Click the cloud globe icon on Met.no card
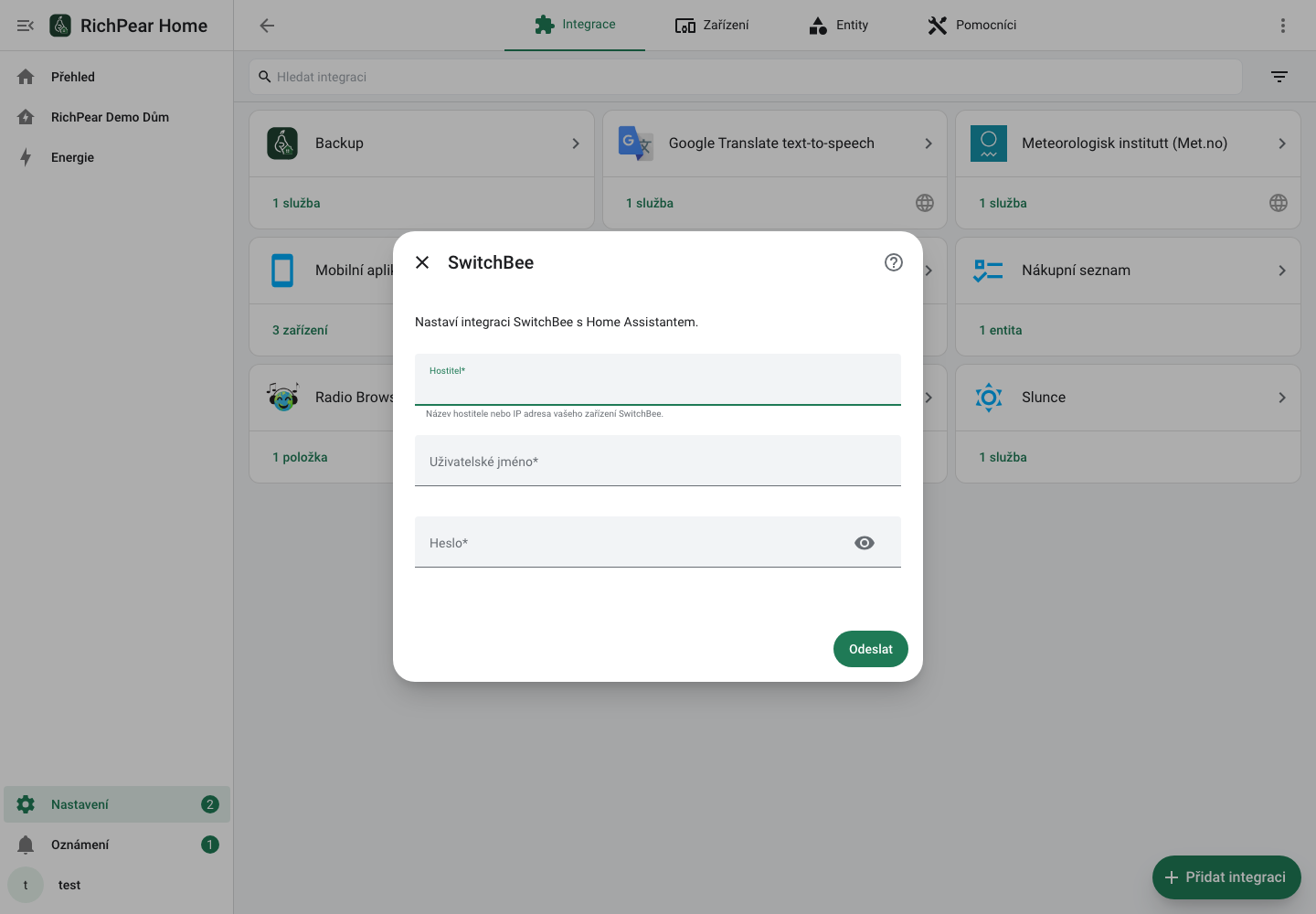1316x914 pixels. pos(1279,203)
